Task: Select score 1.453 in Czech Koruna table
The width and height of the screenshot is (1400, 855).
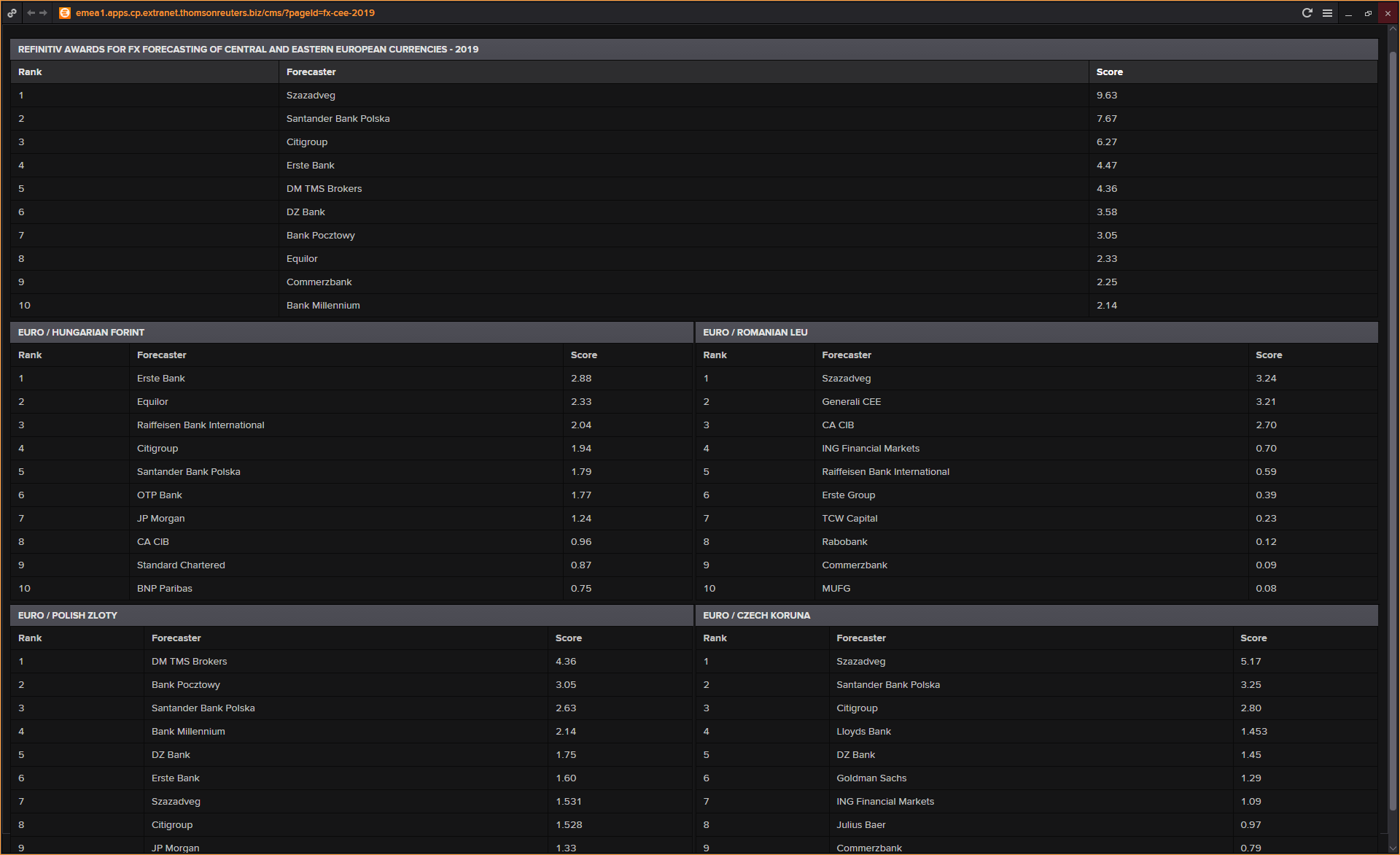Action: tap(1254, 732)
